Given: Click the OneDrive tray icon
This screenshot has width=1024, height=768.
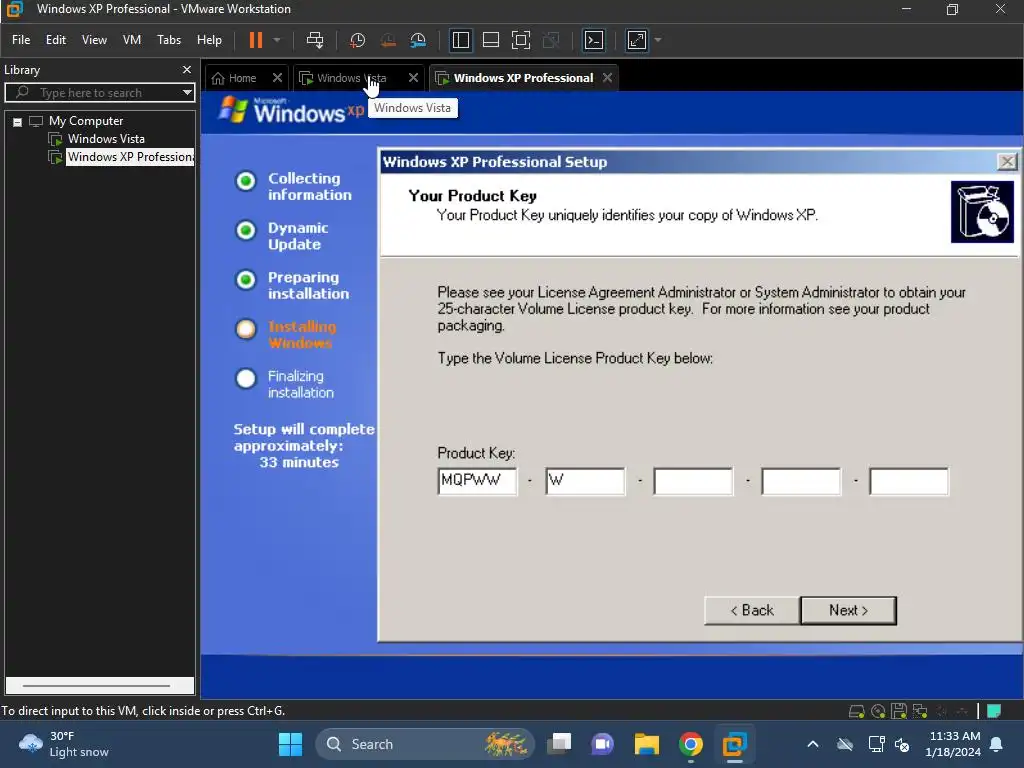Looking at the screenshot, I should [x=845, y=744].
